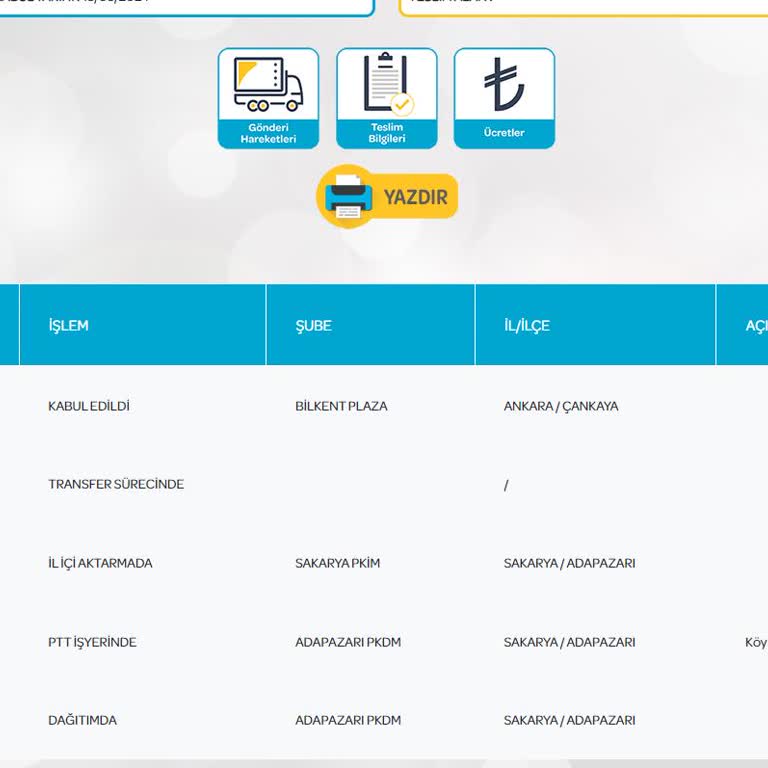The image size is (768, 768).
Task: Click ADAPAZARI PKDM in PTT İŞYERİNDE row
Action: coord(348,642)
